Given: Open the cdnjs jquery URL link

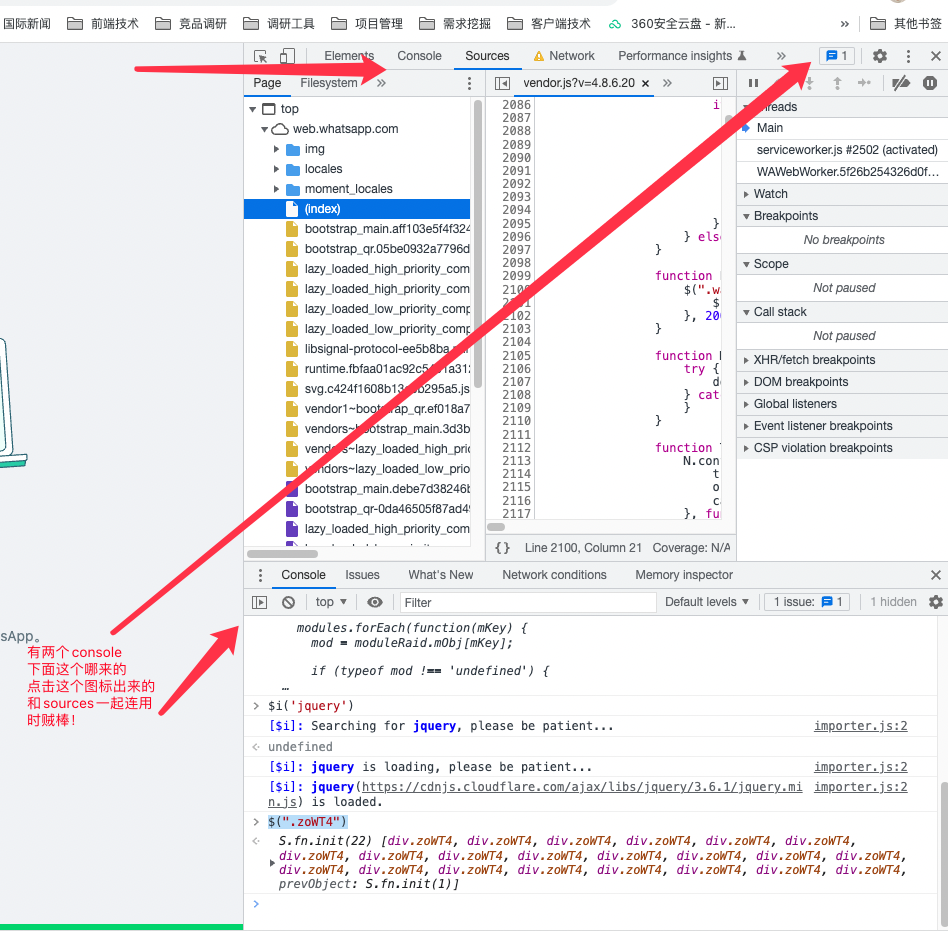Looking at the screenshot, I should point(582,787).
